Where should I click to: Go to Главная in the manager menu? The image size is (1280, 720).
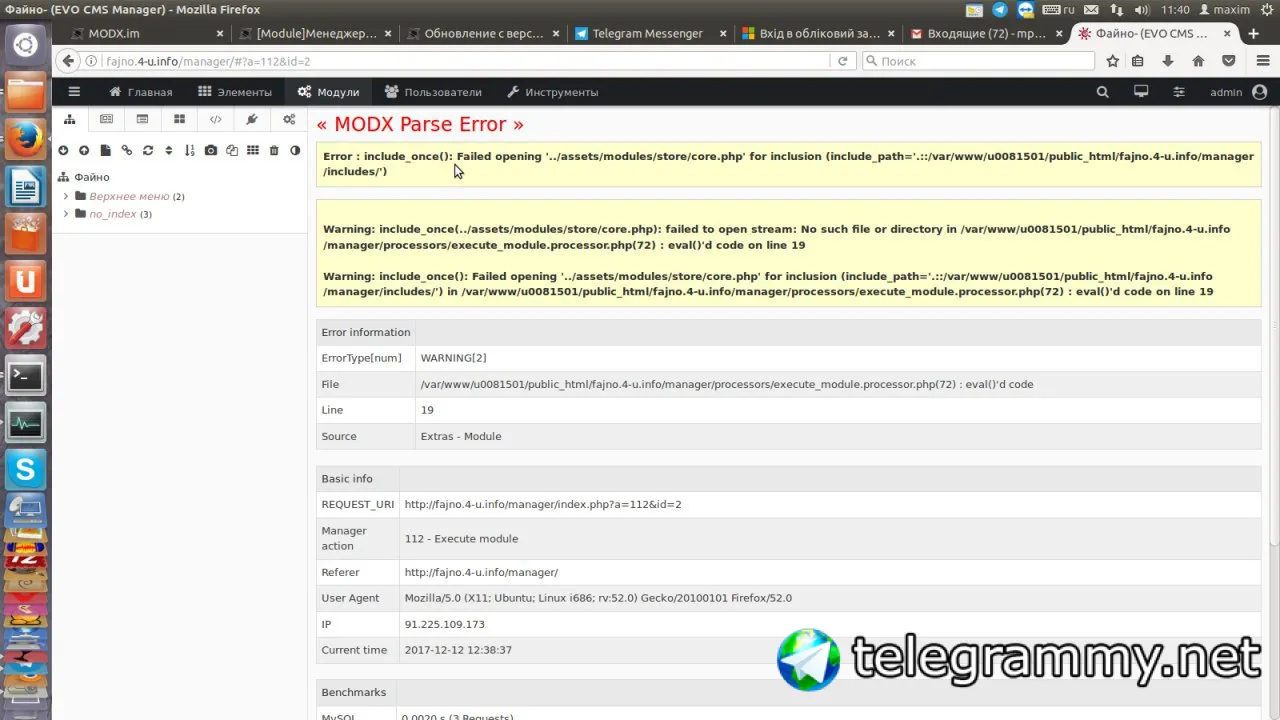coord(141,92)
